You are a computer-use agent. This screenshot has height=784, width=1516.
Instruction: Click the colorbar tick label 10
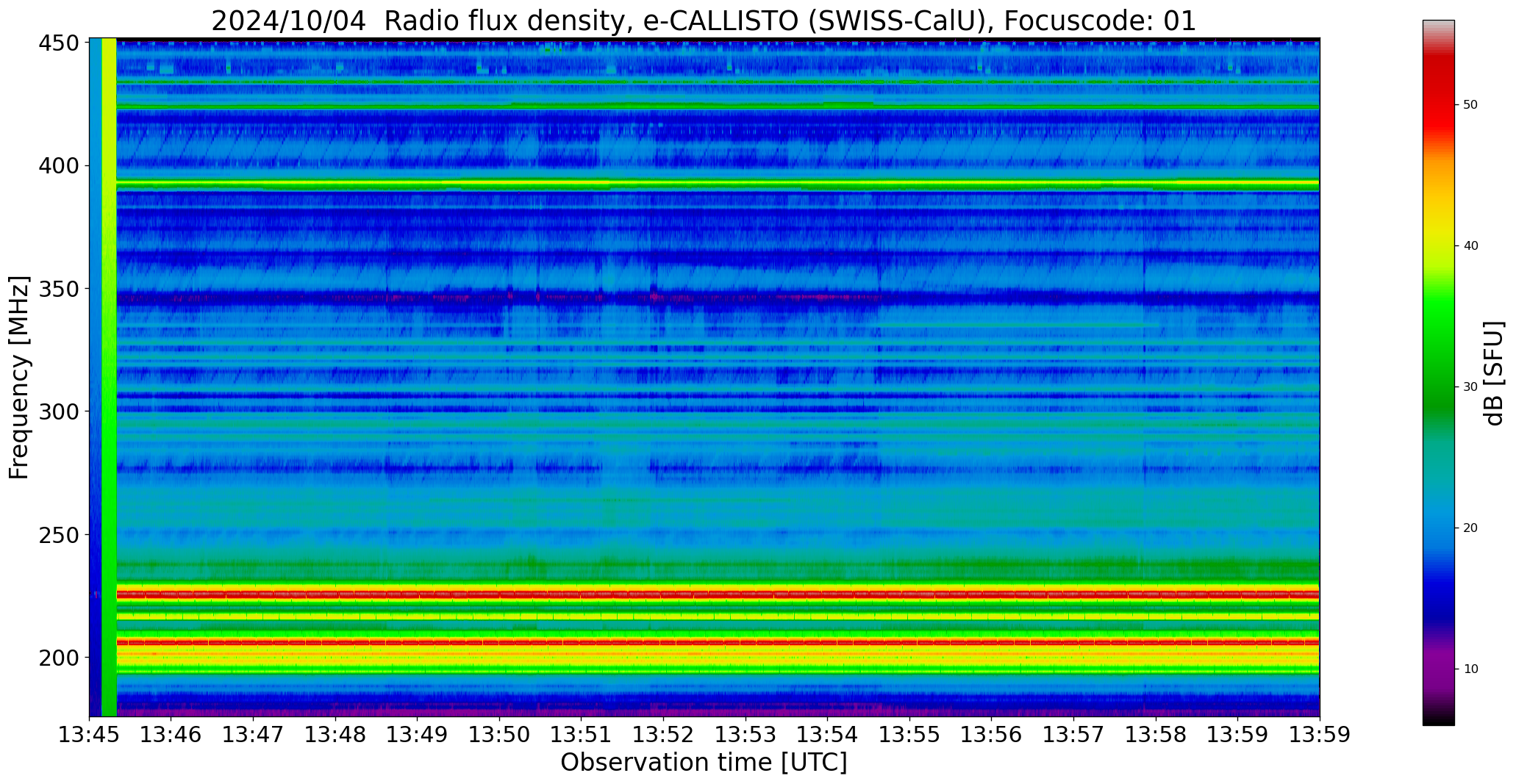[1470, 669]
